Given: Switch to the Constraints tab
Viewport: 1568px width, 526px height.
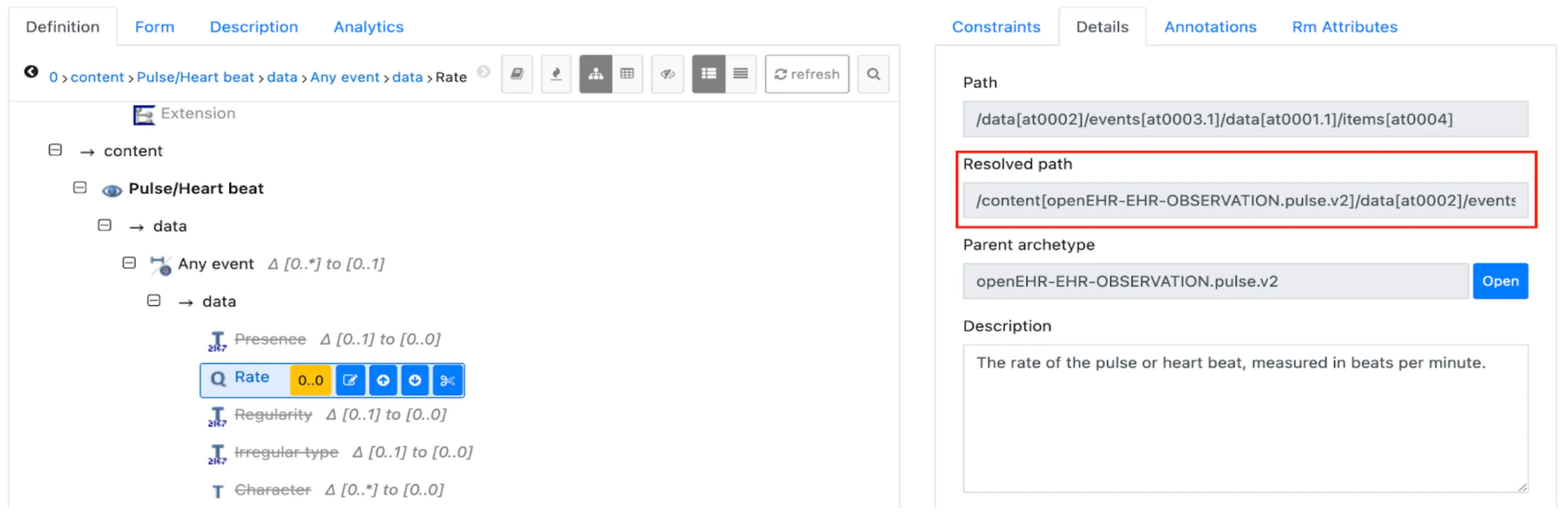Looking at the screenshot, I should 995,27.
